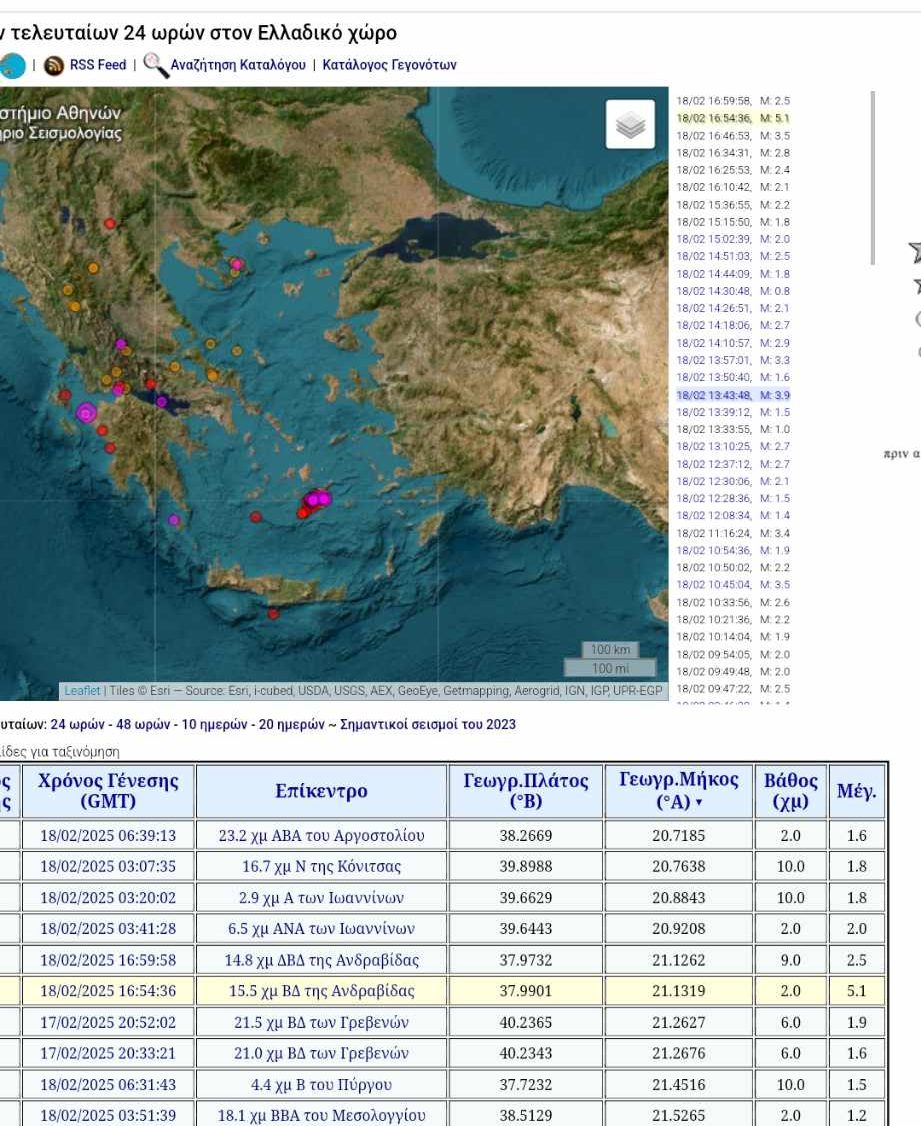The image size is (921, 1126).
Task: Click the red earthquake marker south of Crete
Action: tap(273, 614)
